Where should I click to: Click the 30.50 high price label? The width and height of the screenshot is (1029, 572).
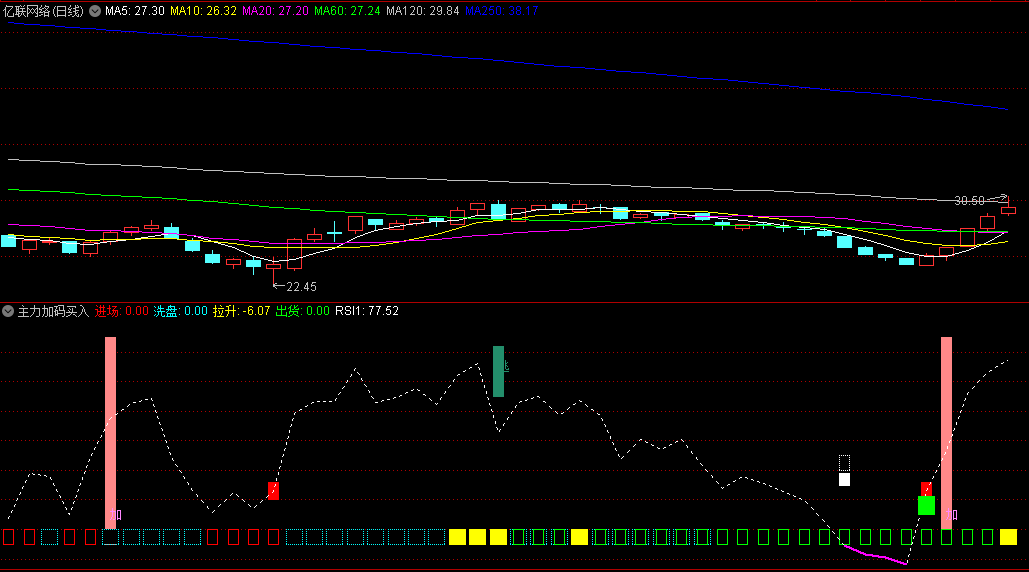(x=969, y=201)
